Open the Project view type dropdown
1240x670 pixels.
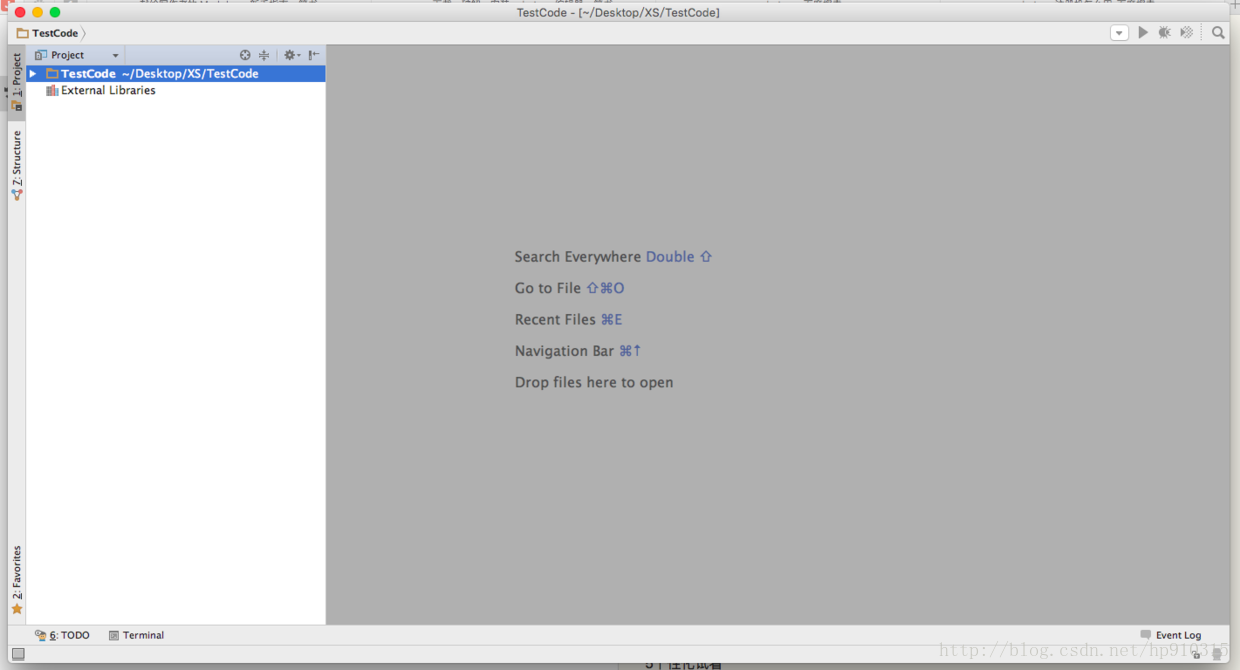pyautogui.click(x=77, y=55)
